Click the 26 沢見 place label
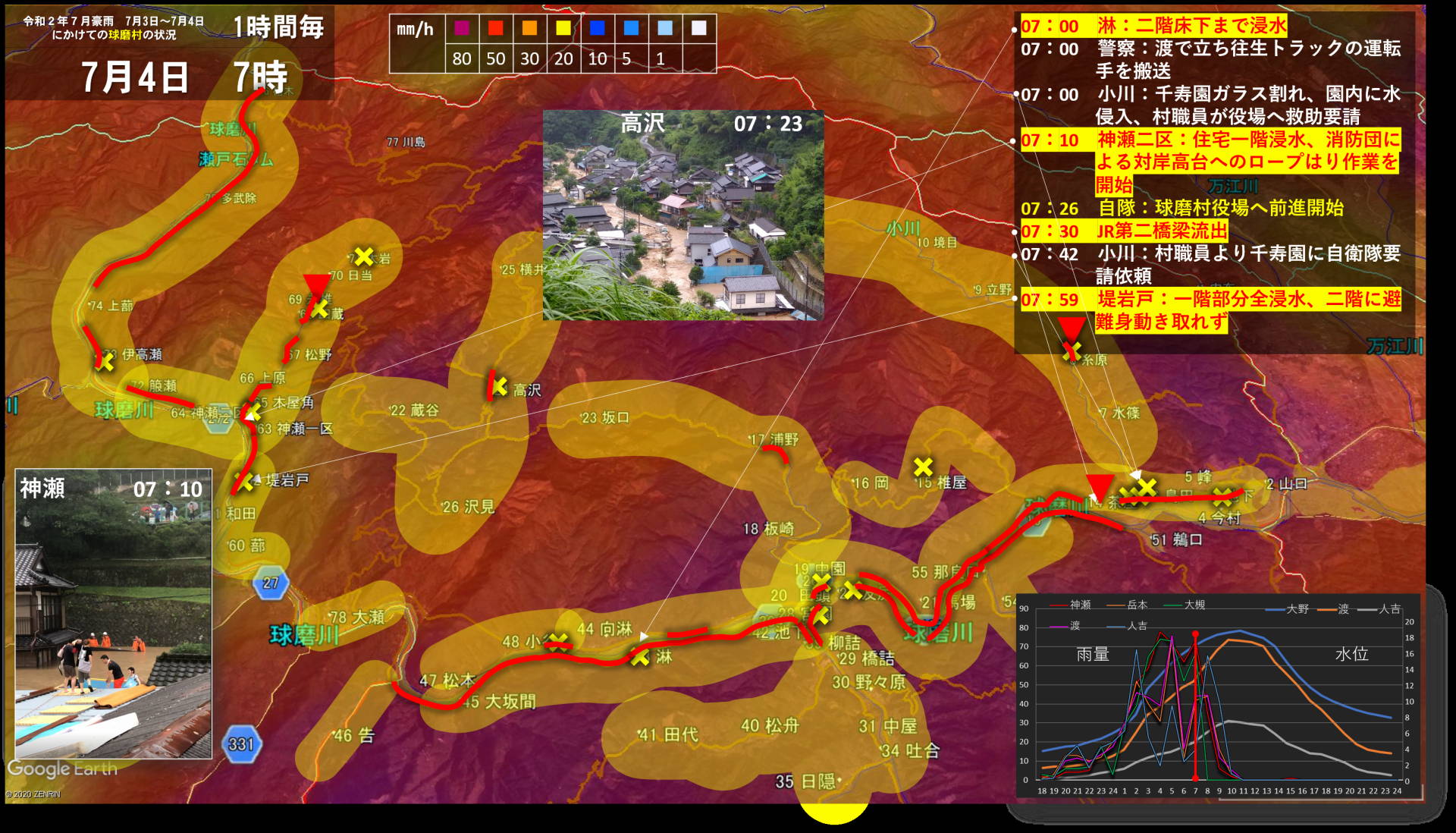Image resolution: width=1456 pixels, height=833 pixels. pos(468,507)
